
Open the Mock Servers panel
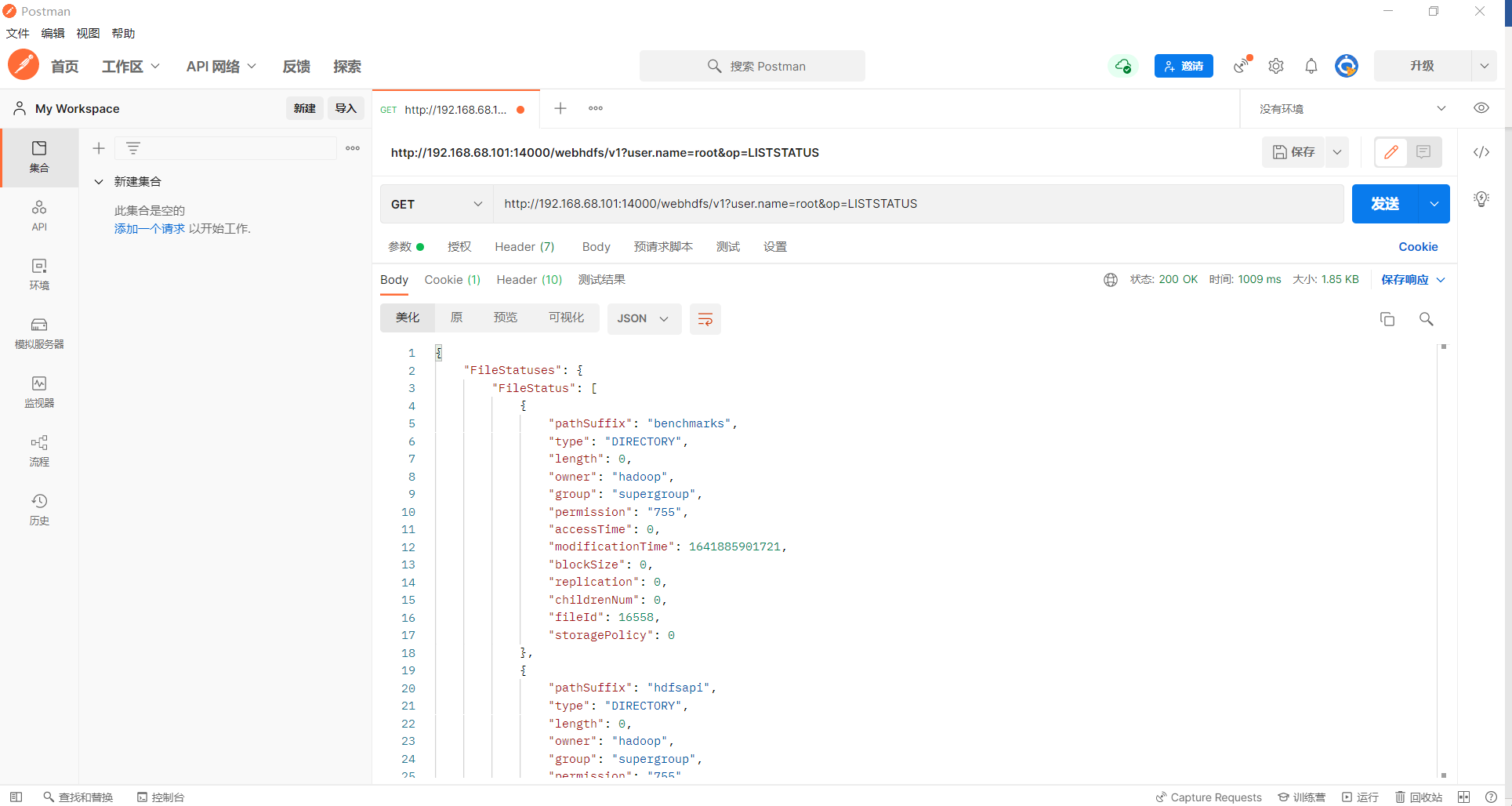(39, 332)
